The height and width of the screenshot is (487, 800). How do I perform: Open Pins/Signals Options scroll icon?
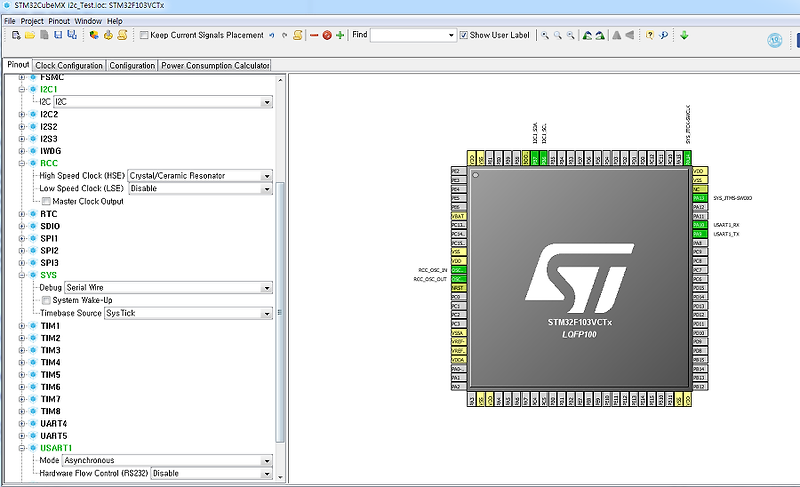tap(298, 35)
